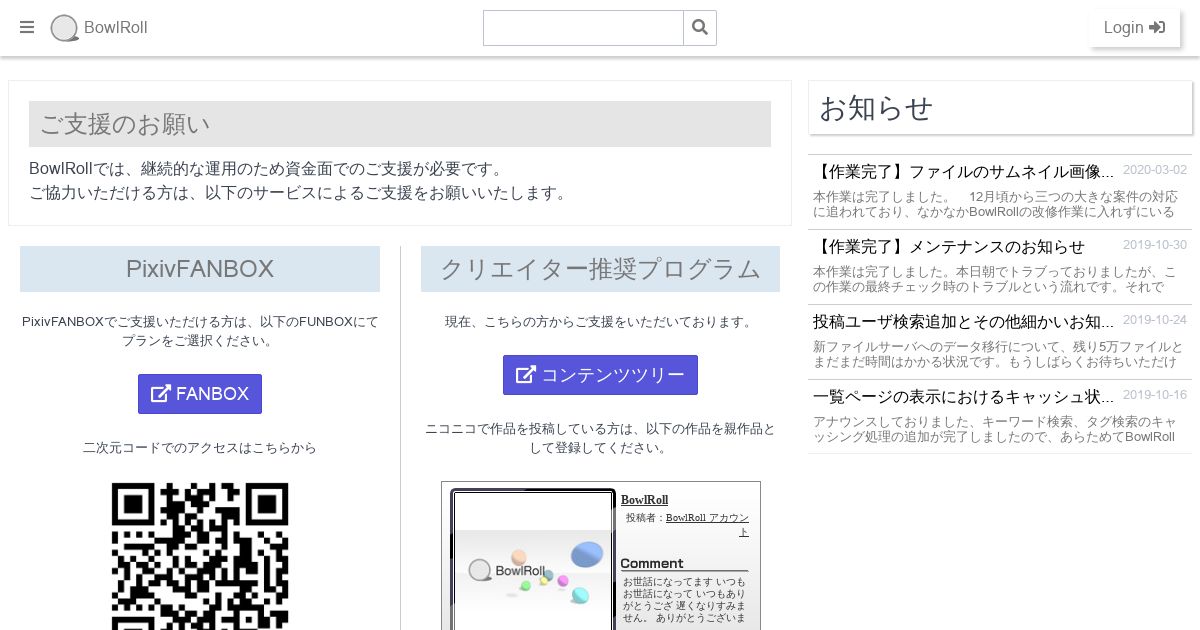Focus the search input field
The height and width of the screenshot is (630, 1200).
[583, 28]
